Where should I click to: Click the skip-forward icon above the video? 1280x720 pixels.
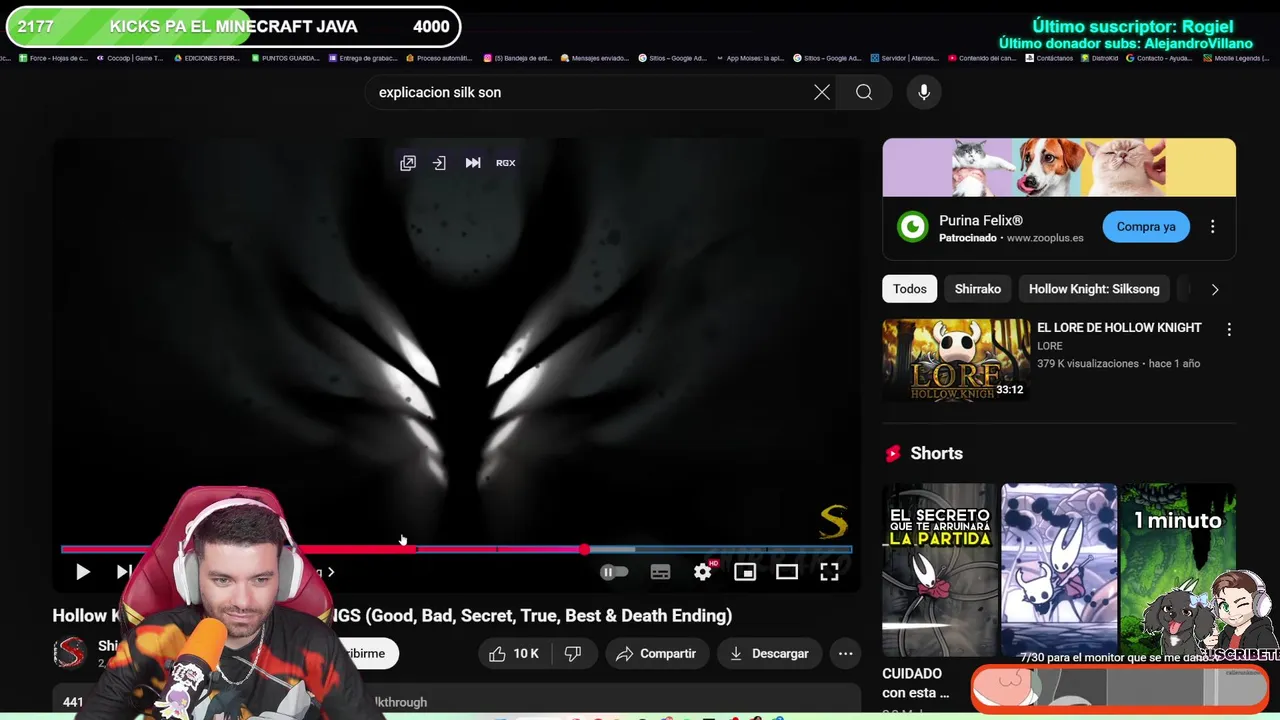point(473,163)
